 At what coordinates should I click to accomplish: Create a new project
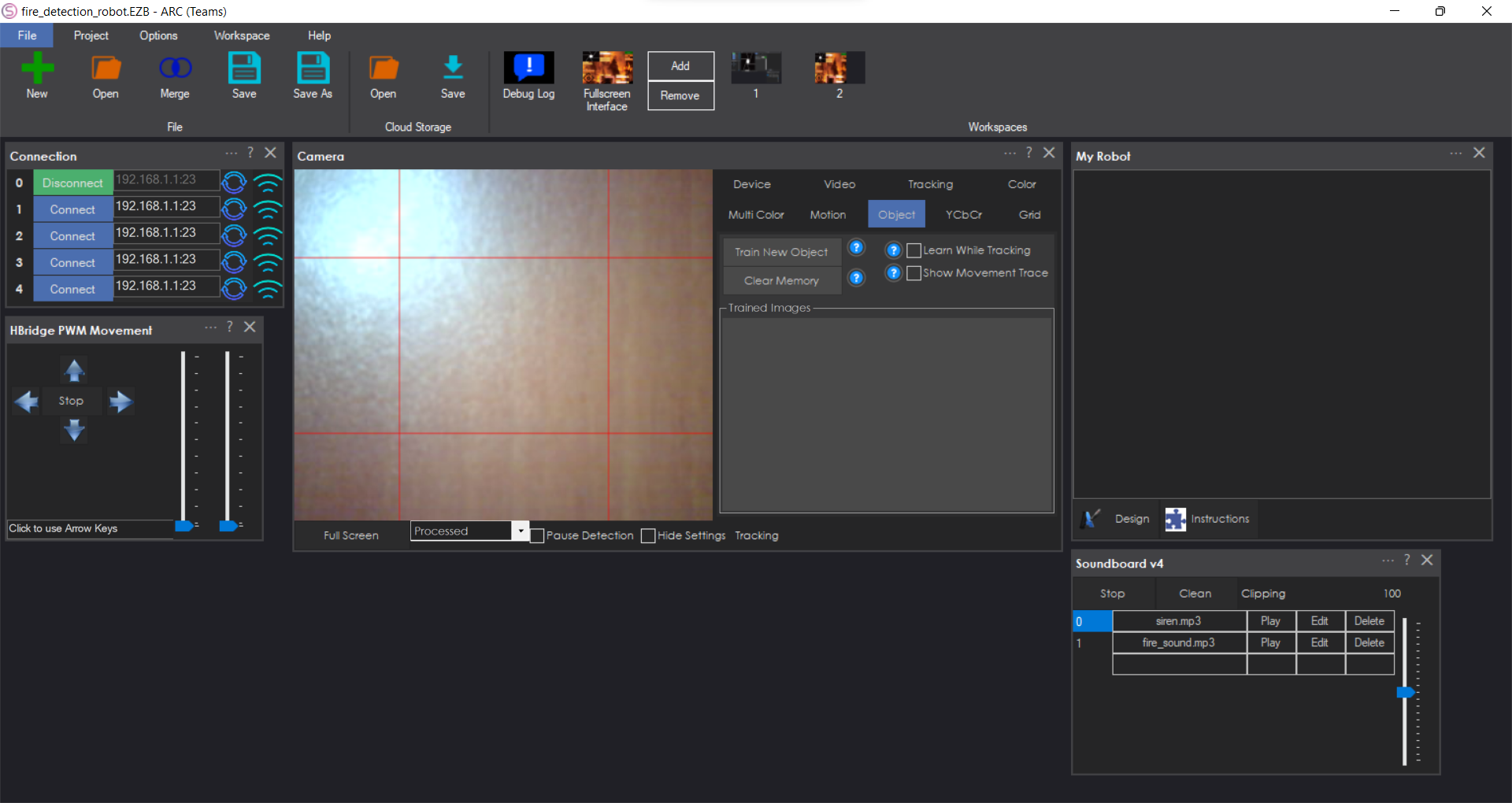(x=36, y=75)
